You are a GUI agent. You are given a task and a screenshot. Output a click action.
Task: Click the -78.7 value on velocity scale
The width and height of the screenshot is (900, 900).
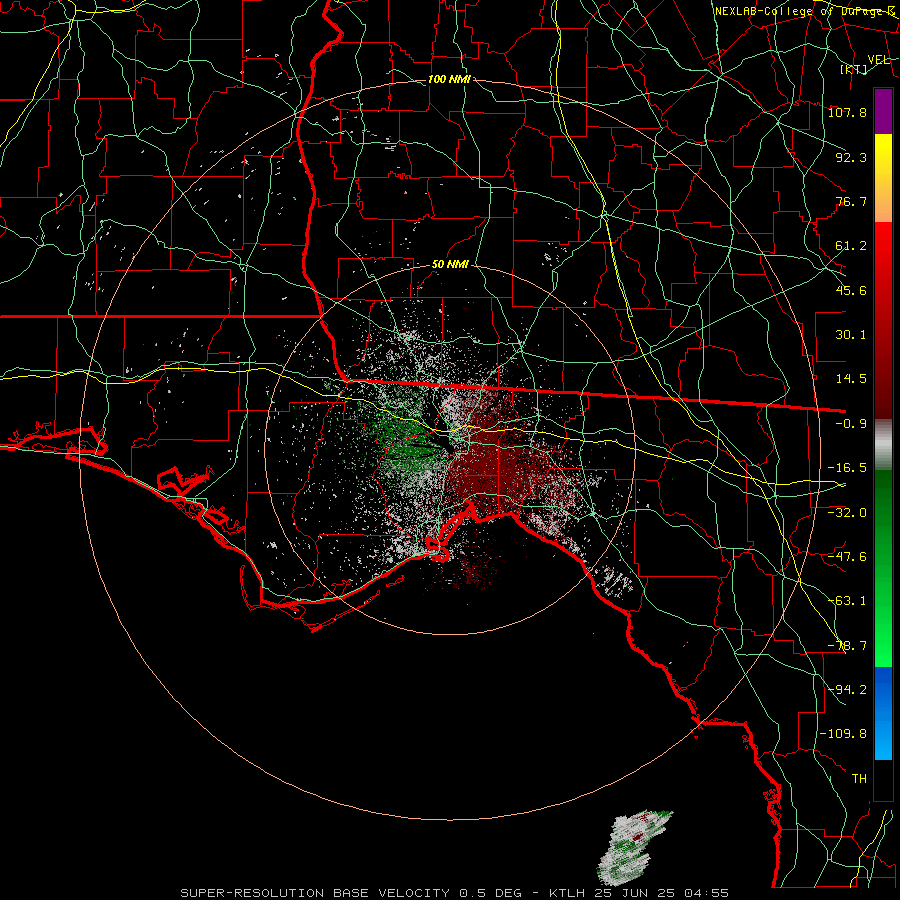847,646
